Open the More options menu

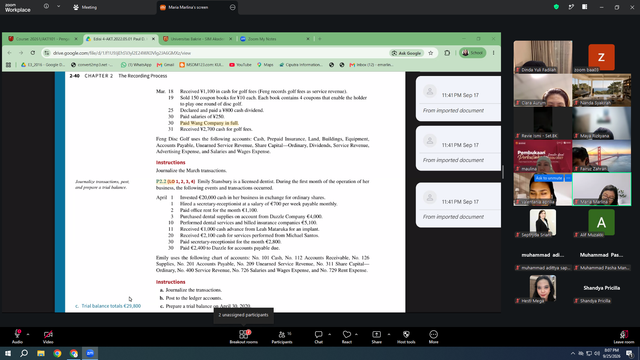point(433,336)
